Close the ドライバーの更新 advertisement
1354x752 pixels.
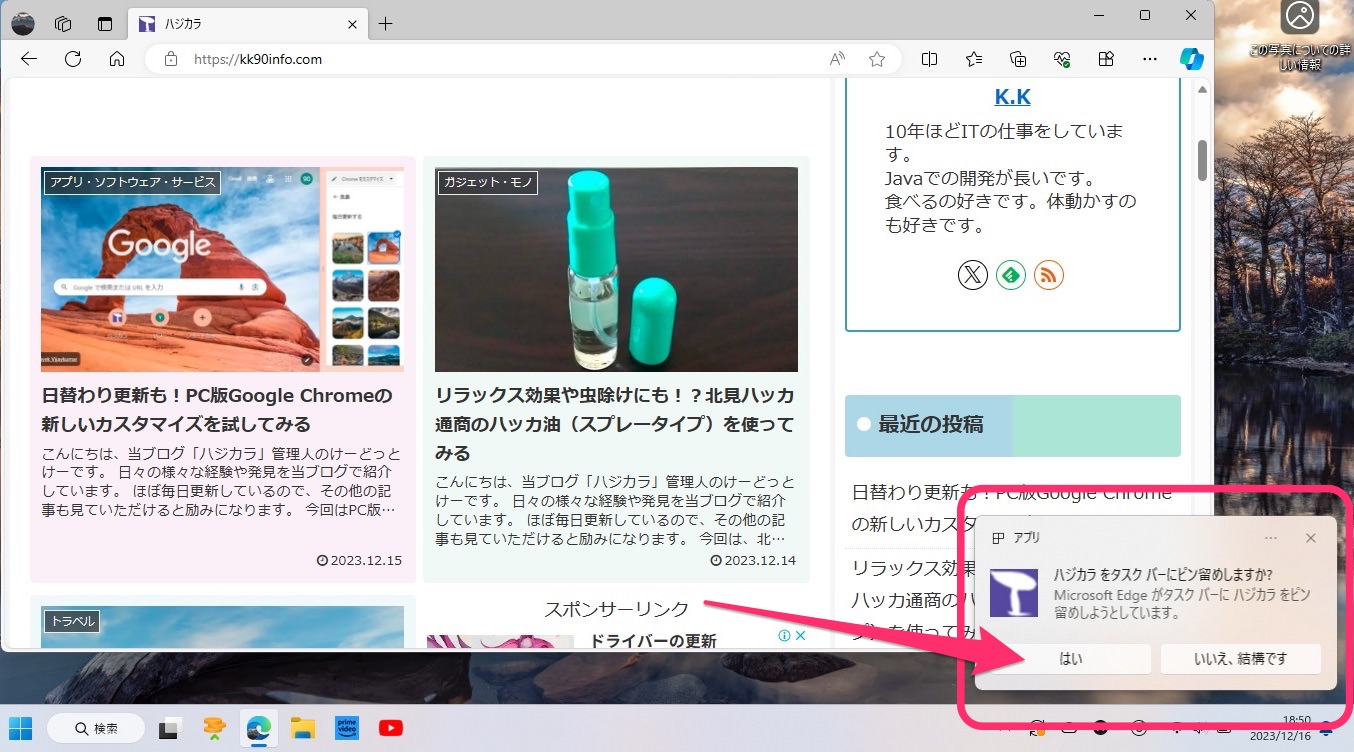tap(800, 636)
